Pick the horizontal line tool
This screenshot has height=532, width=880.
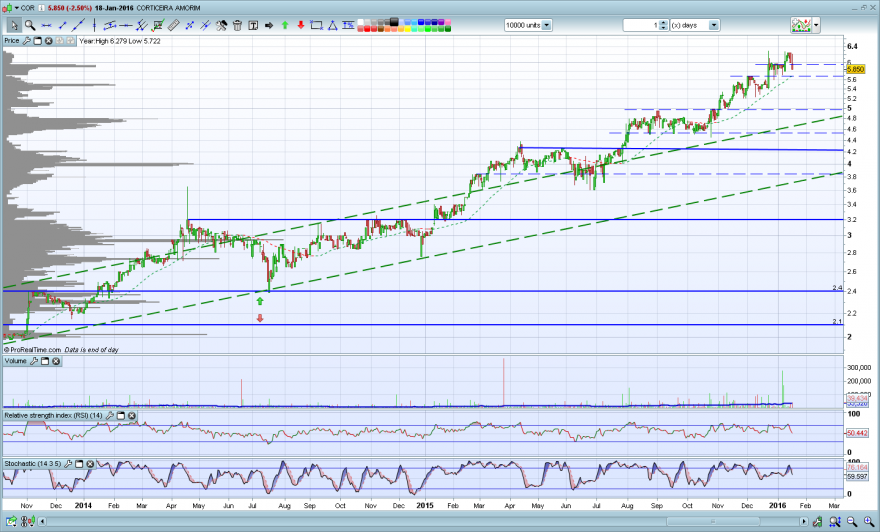pyautogui.click(x=126, y=25)
